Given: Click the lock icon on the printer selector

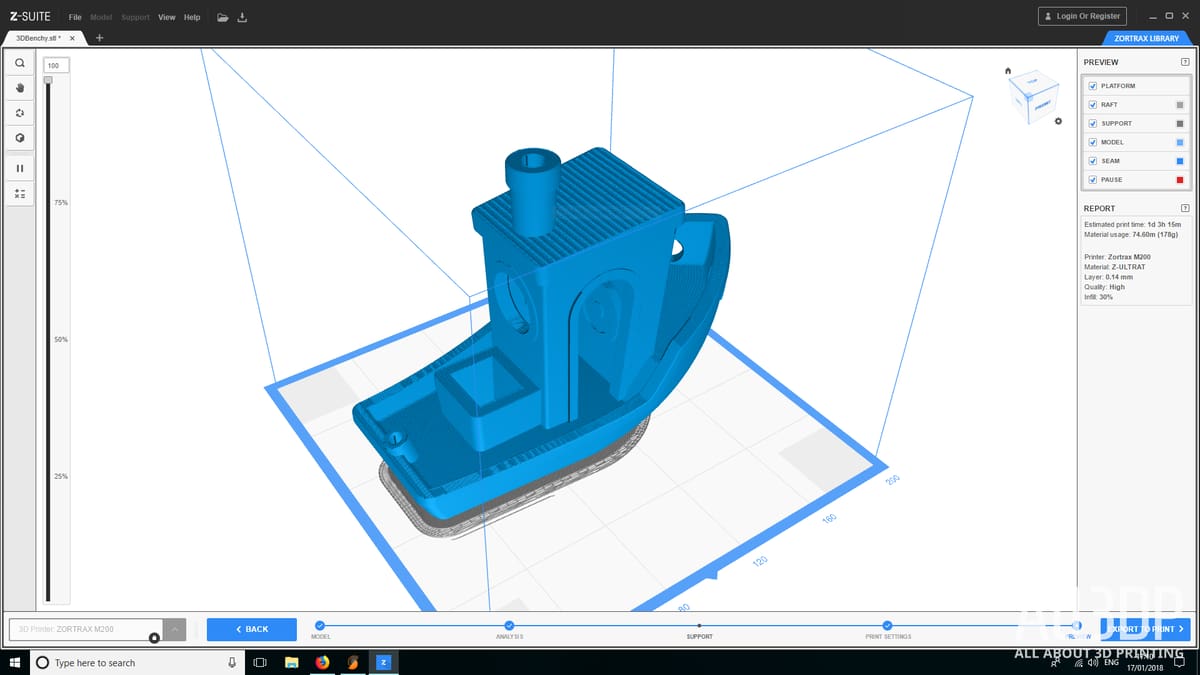Looking at the screenshot, I should (154, 638).
